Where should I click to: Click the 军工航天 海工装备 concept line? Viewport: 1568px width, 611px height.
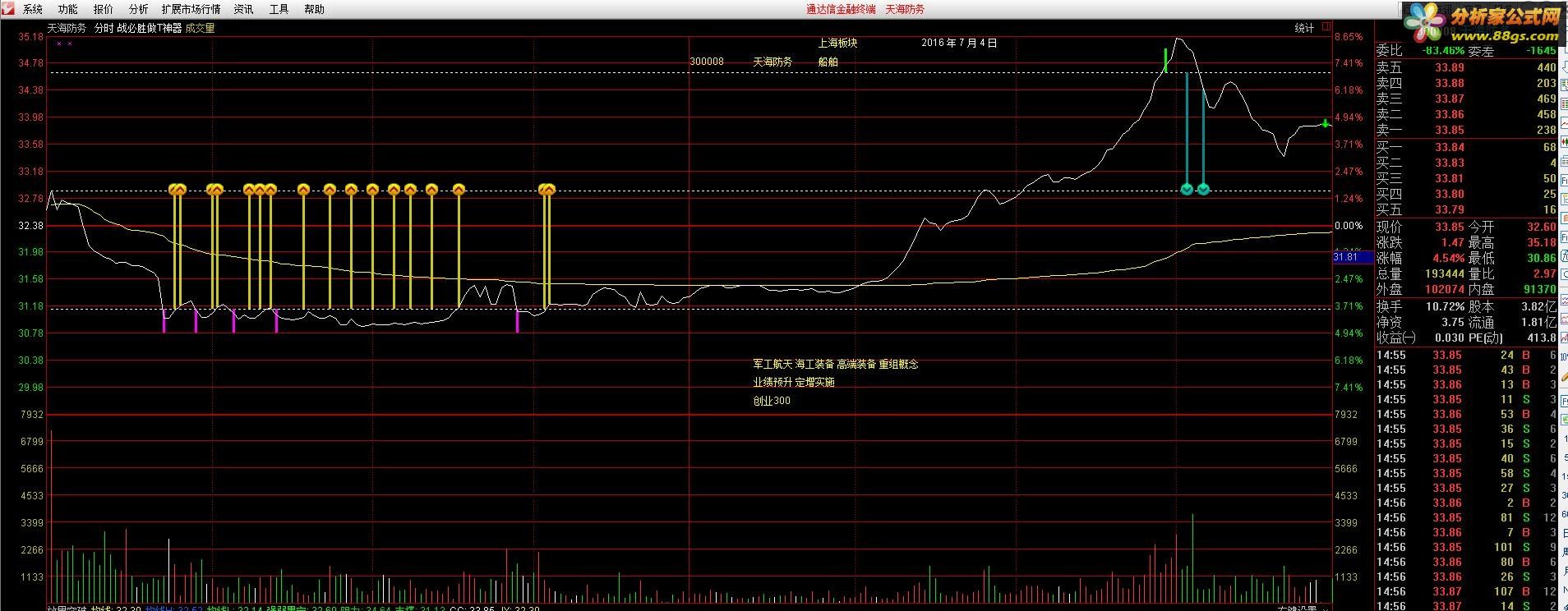tap(836, 364)
